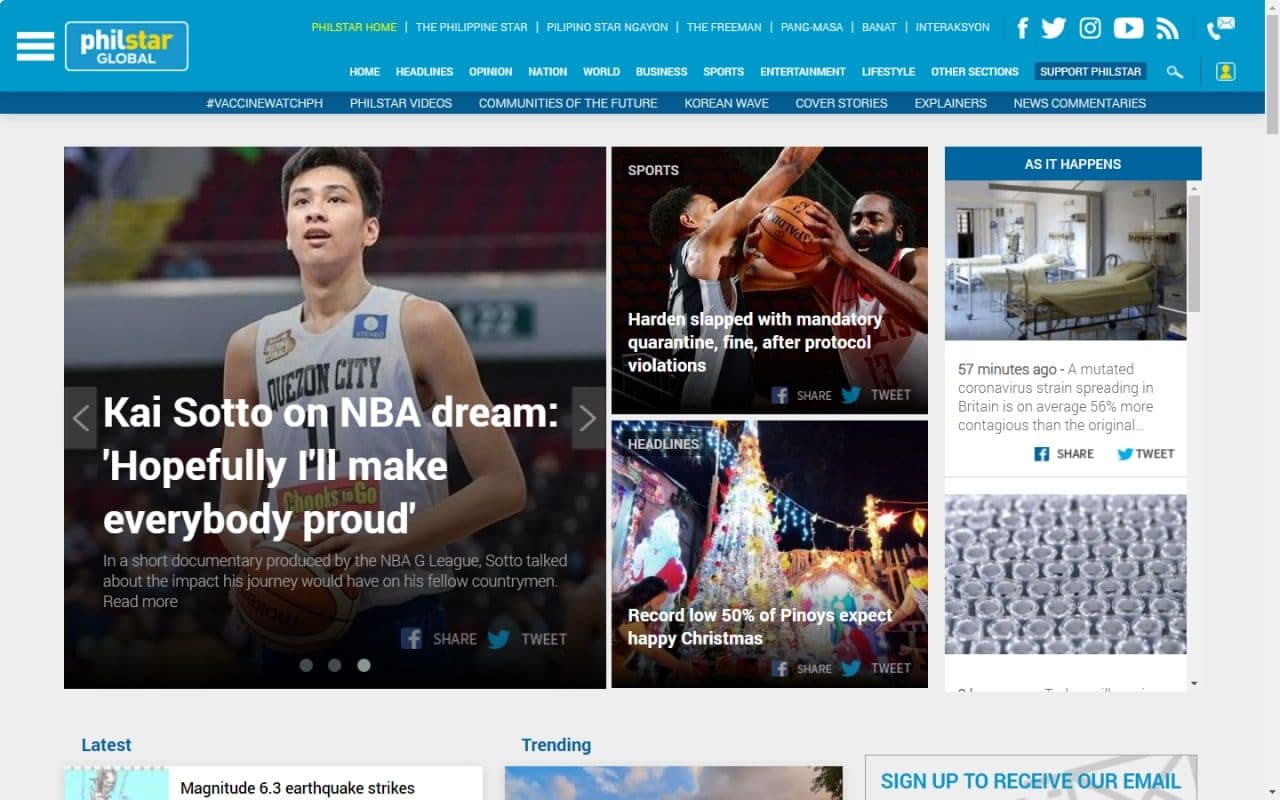Tweet the Kai Sotto story

[x=527, y=638]
